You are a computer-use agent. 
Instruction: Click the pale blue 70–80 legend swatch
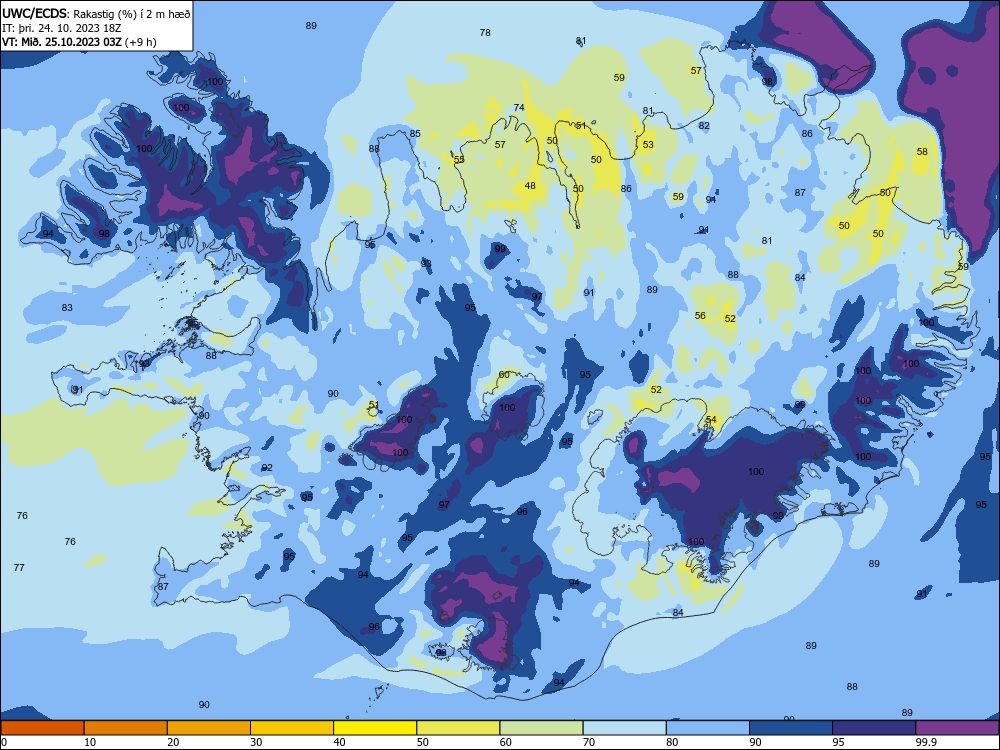tap(624, 728)
